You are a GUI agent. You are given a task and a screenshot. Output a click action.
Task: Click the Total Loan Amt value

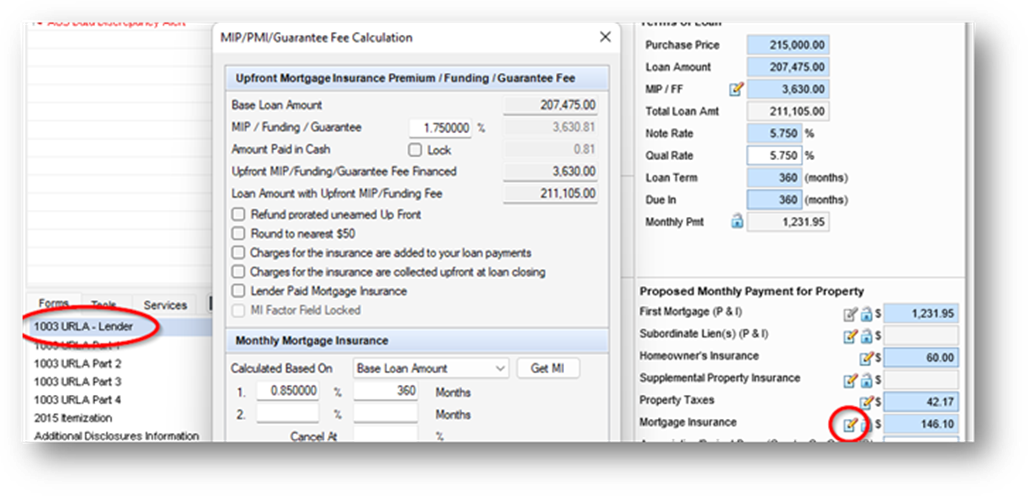click(788, 111)
